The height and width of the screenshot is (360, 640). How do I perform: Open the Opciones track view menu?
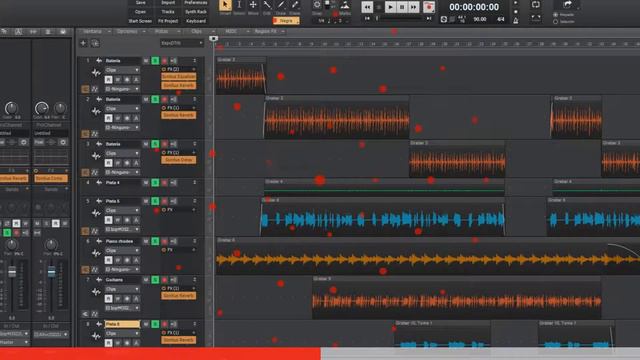[x=130, y=31]
